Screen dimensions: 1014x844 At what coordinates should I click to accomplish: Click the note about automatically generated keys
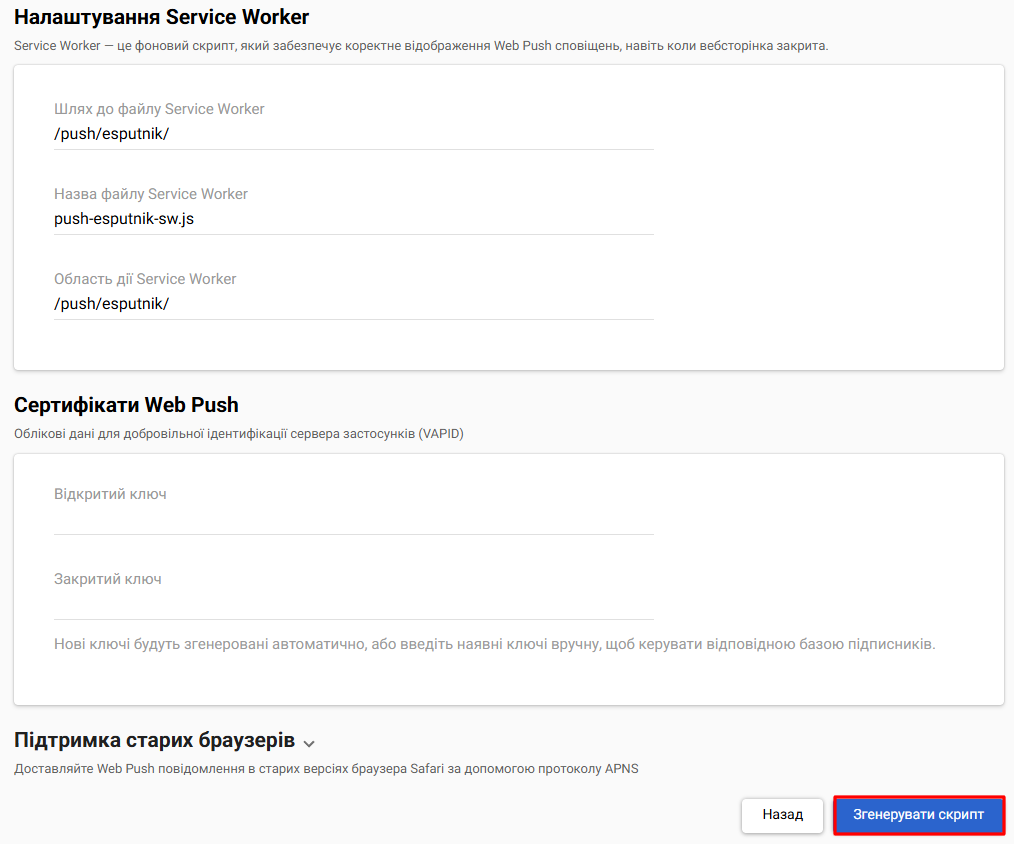tap(495, 644)
